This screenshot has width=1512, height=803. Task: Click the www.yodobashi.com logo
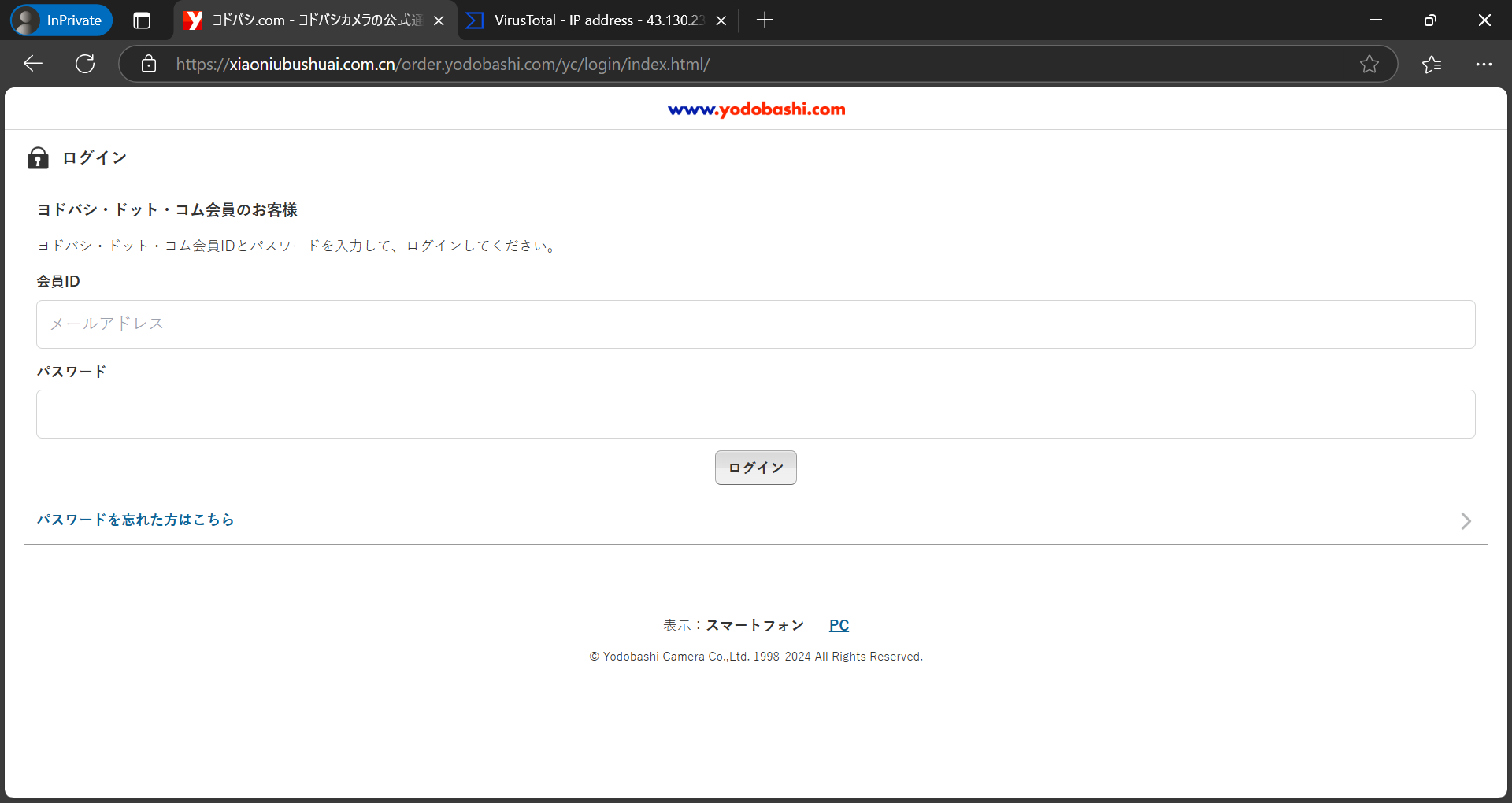[756, 109]
